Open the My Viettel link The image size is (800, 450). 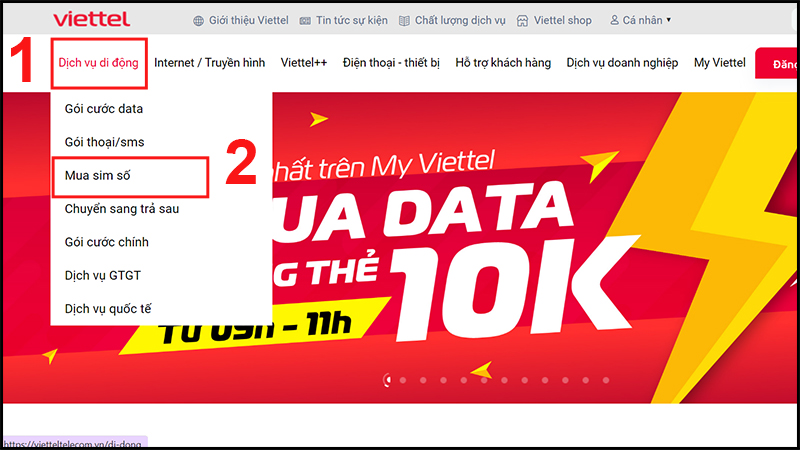[x=719, y=63]
